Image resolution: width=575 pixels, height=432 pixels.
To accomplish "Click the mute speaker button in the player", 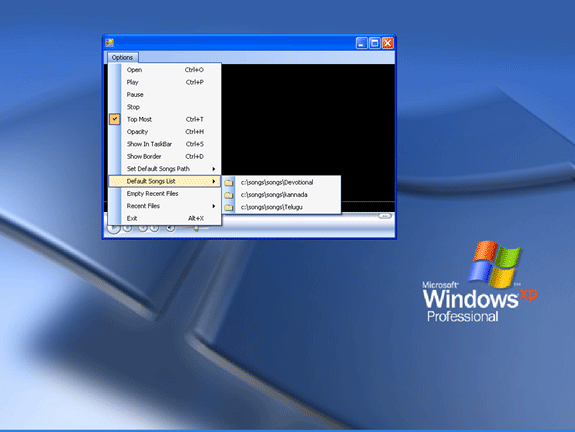I will [170, 228].
